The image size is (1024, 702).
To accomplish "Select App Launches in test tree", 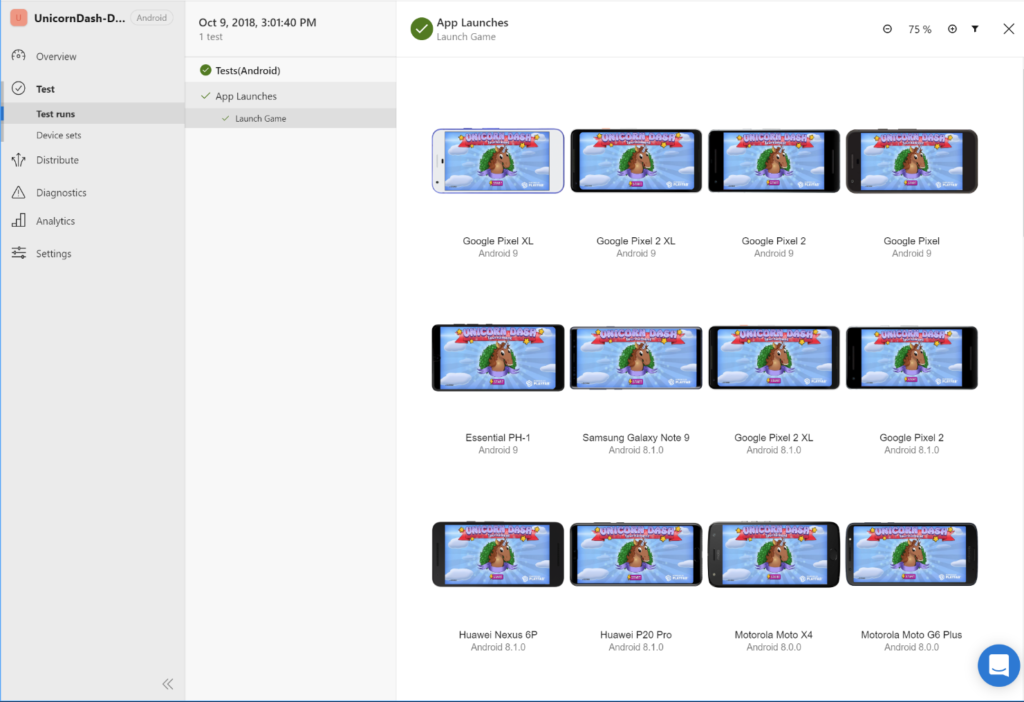I will tap(246, 96).
